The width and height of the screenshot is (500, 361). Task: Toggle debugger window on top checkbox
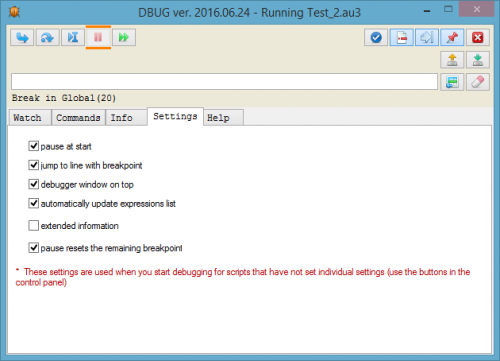(33, 184)
